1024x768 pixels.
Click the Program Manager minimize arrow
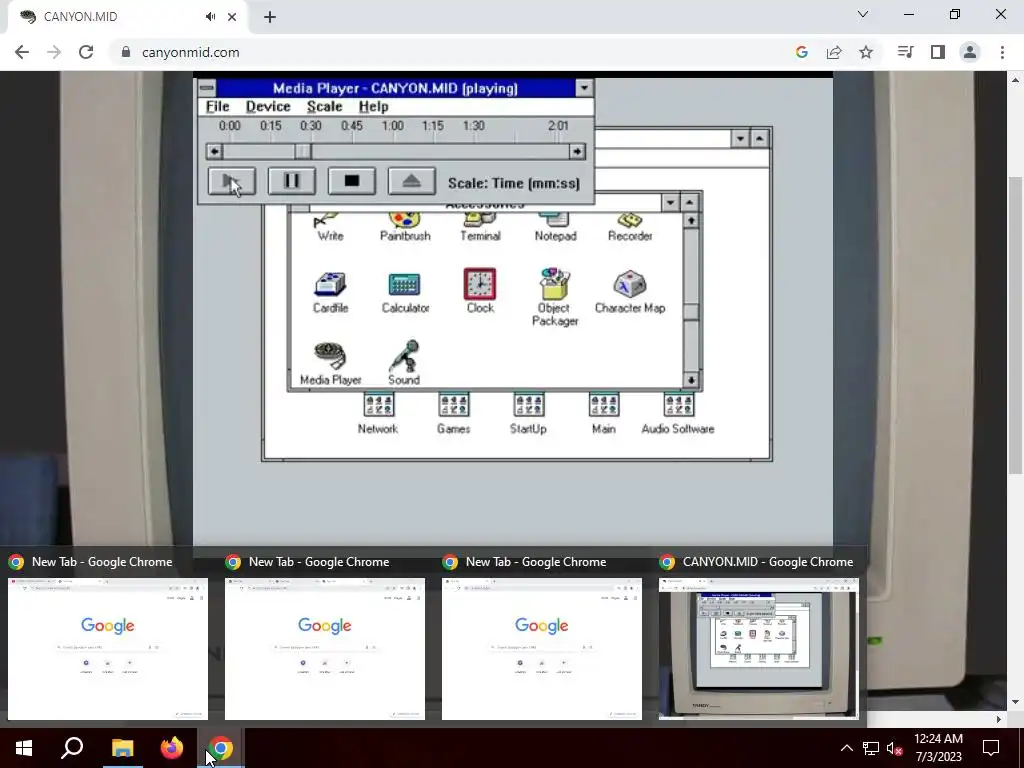pyautogui.click(x=739, y=138)
